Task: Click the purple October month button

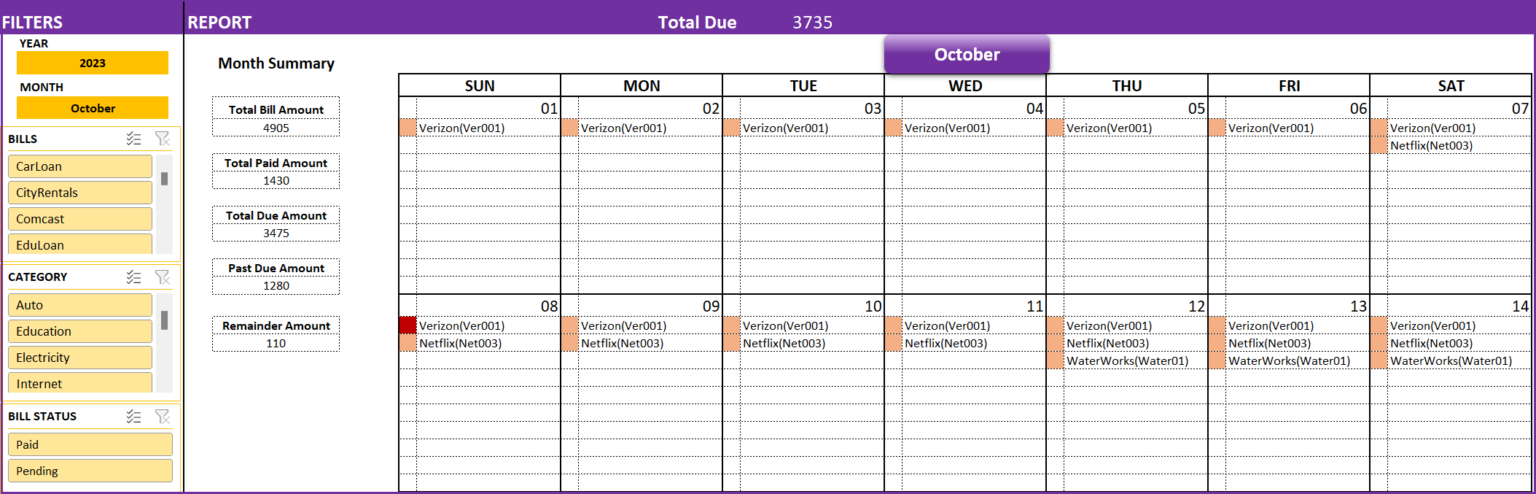Action: coord(967,54)
